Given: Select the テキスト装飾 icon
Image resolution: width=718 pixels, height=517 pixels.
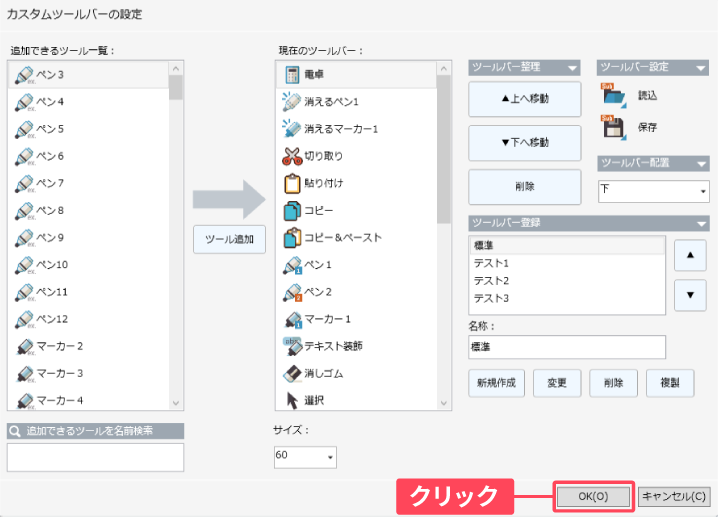Looking at the screenshot, I should pyautogui.click(x=292, y=346).
